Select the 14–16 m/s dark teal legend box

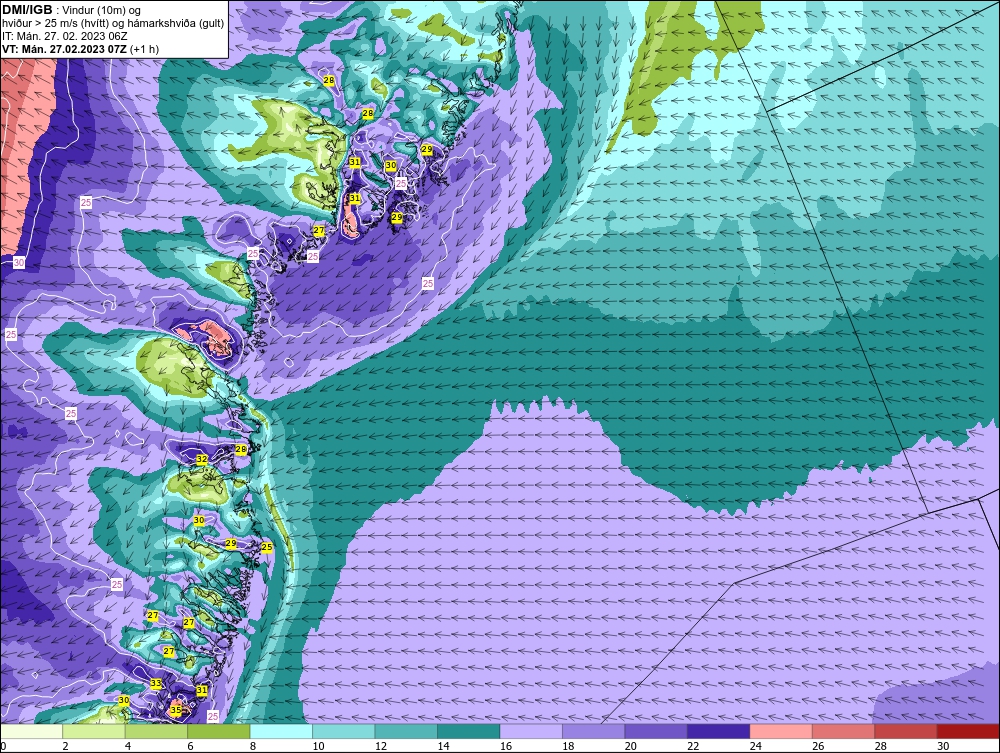[x=469, y=731]
